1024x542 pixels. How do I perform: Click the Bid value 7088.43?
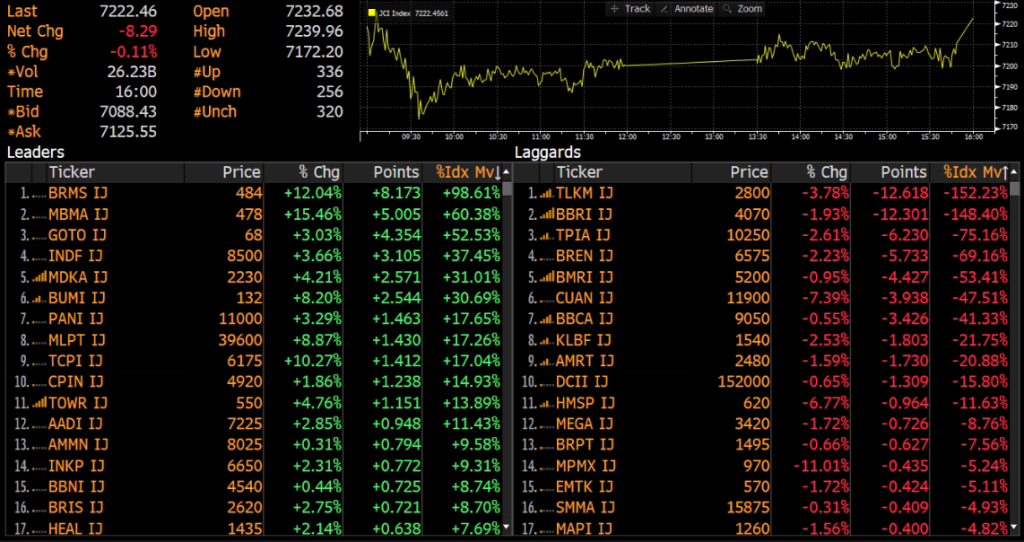(x=129, y=112)
